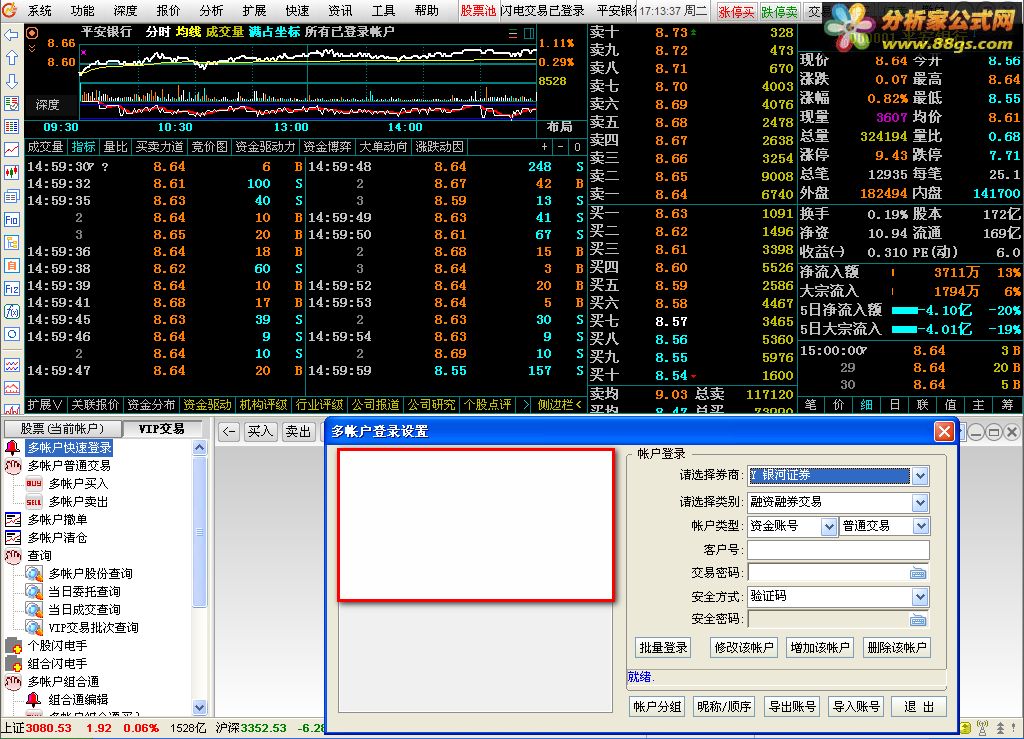Open the 工具 menu

click(383, 11)
